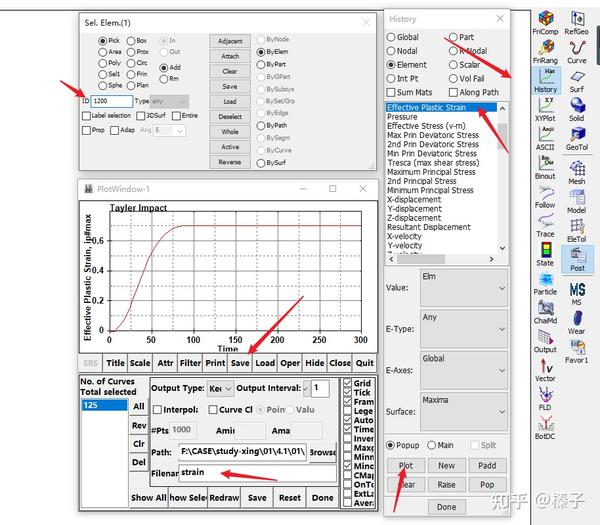Expand the Surface dropdown showing Maxima
This screenshot has height=525, width=600.
pyautogui.click(x=464, y=411)
